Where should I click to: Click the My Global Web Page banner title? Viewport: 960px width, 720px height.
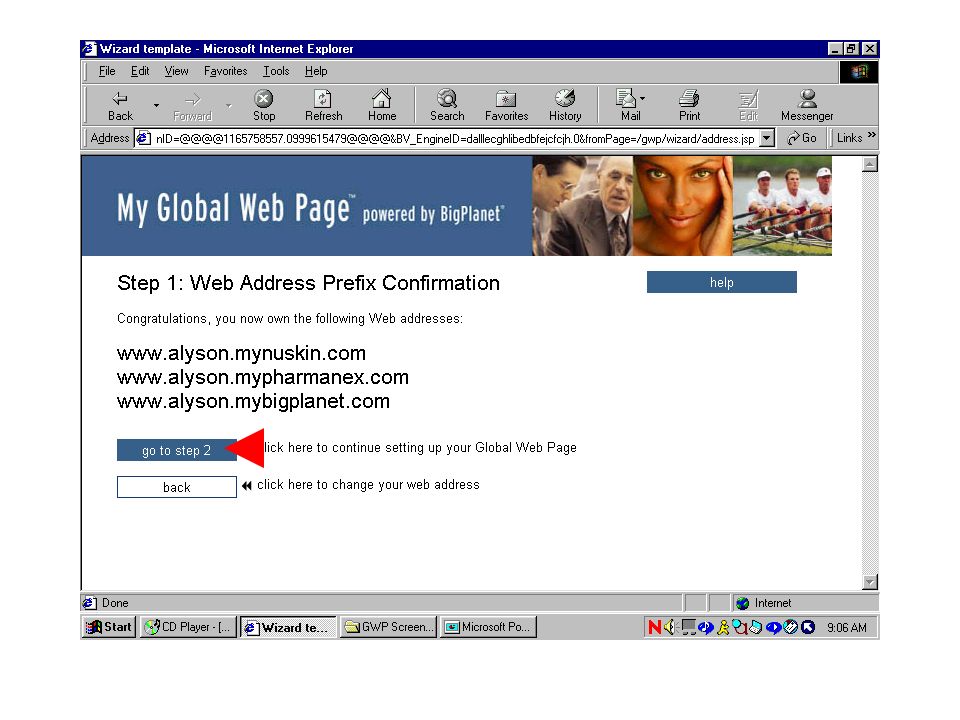(233, 208)
